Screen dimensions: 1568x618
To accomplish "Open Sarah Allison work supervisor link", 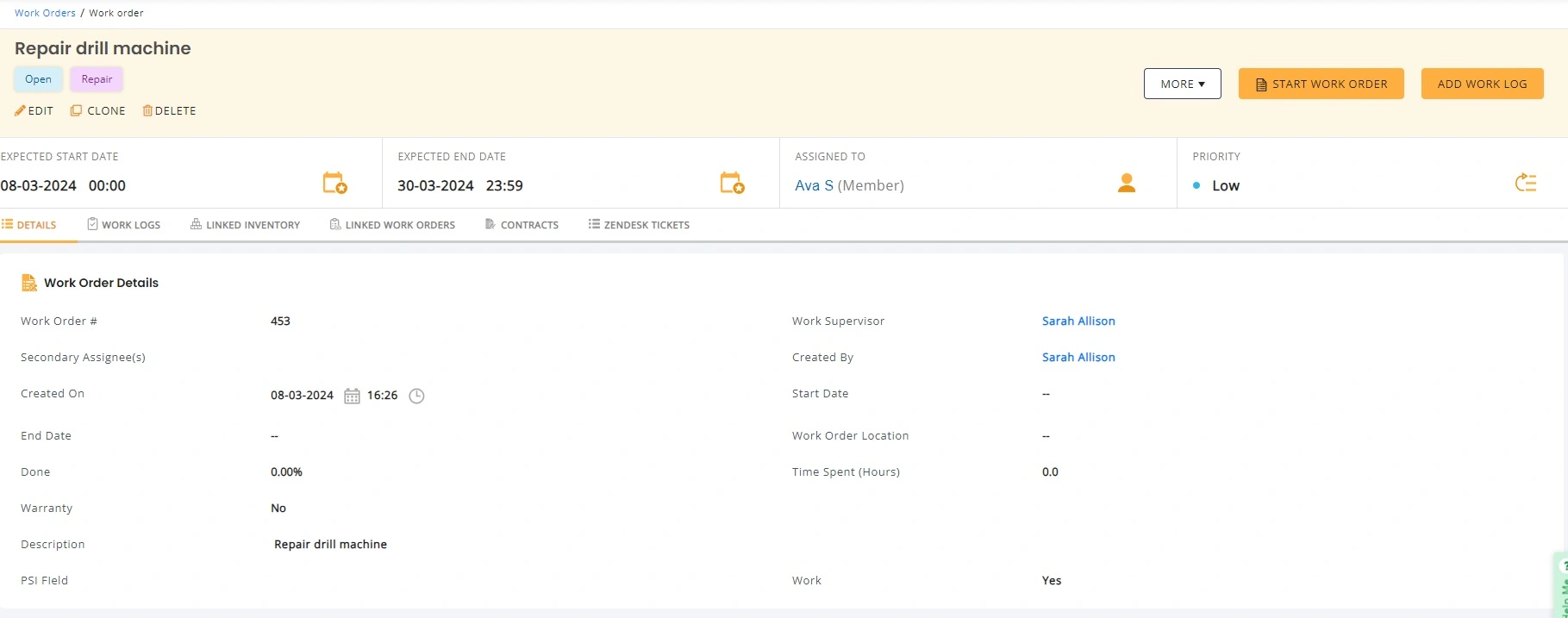I will coord(1078,321).
